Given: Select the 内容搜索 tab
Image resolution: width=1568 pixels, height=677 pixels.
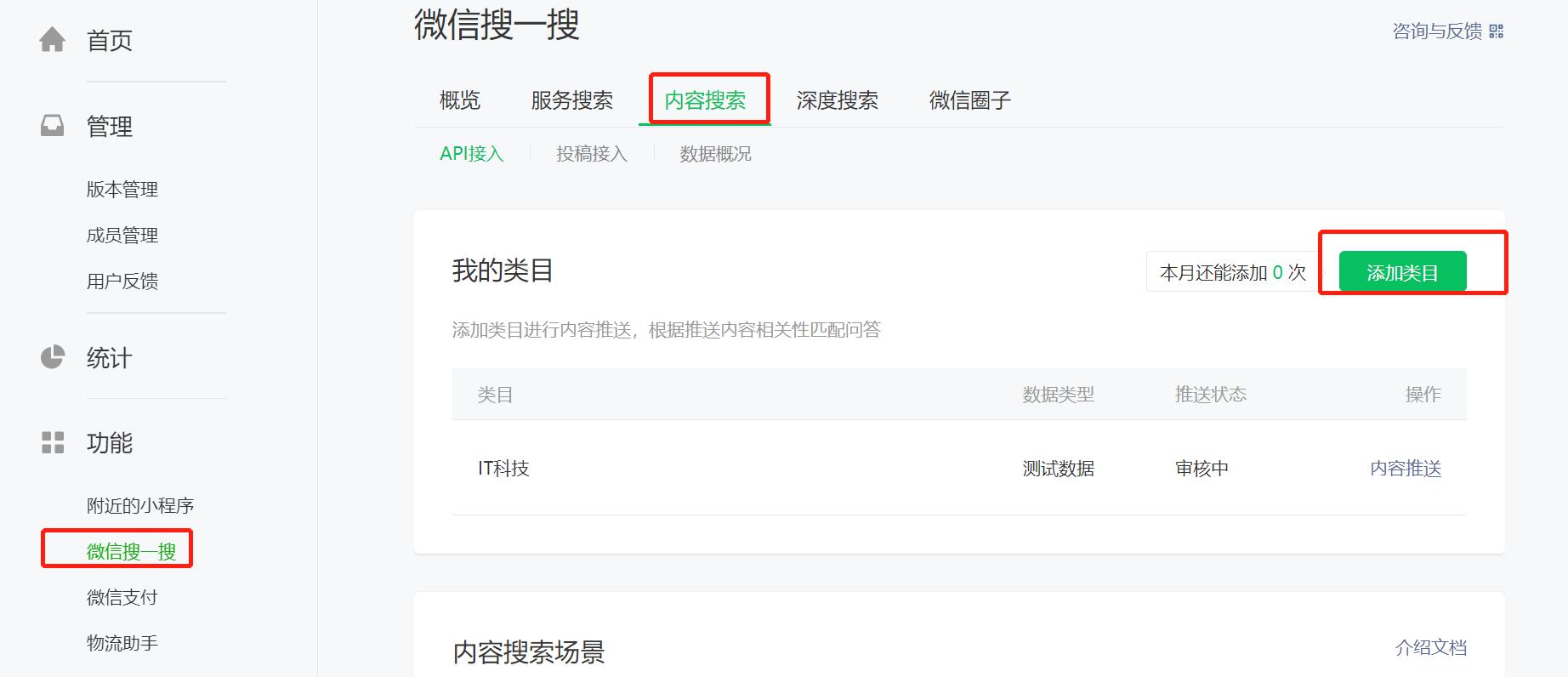Looking at the screenshot, I should (705, 100).
